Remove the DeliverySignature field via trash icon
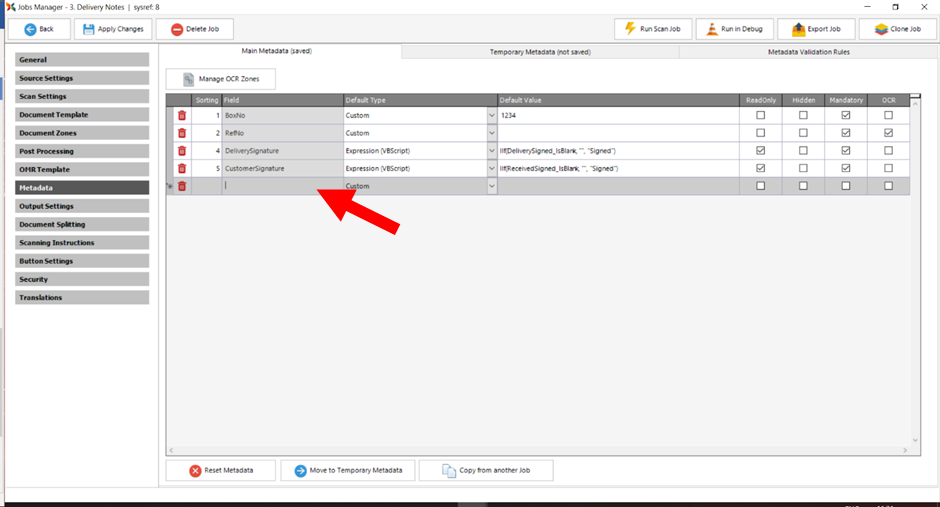 pos(181,151)
